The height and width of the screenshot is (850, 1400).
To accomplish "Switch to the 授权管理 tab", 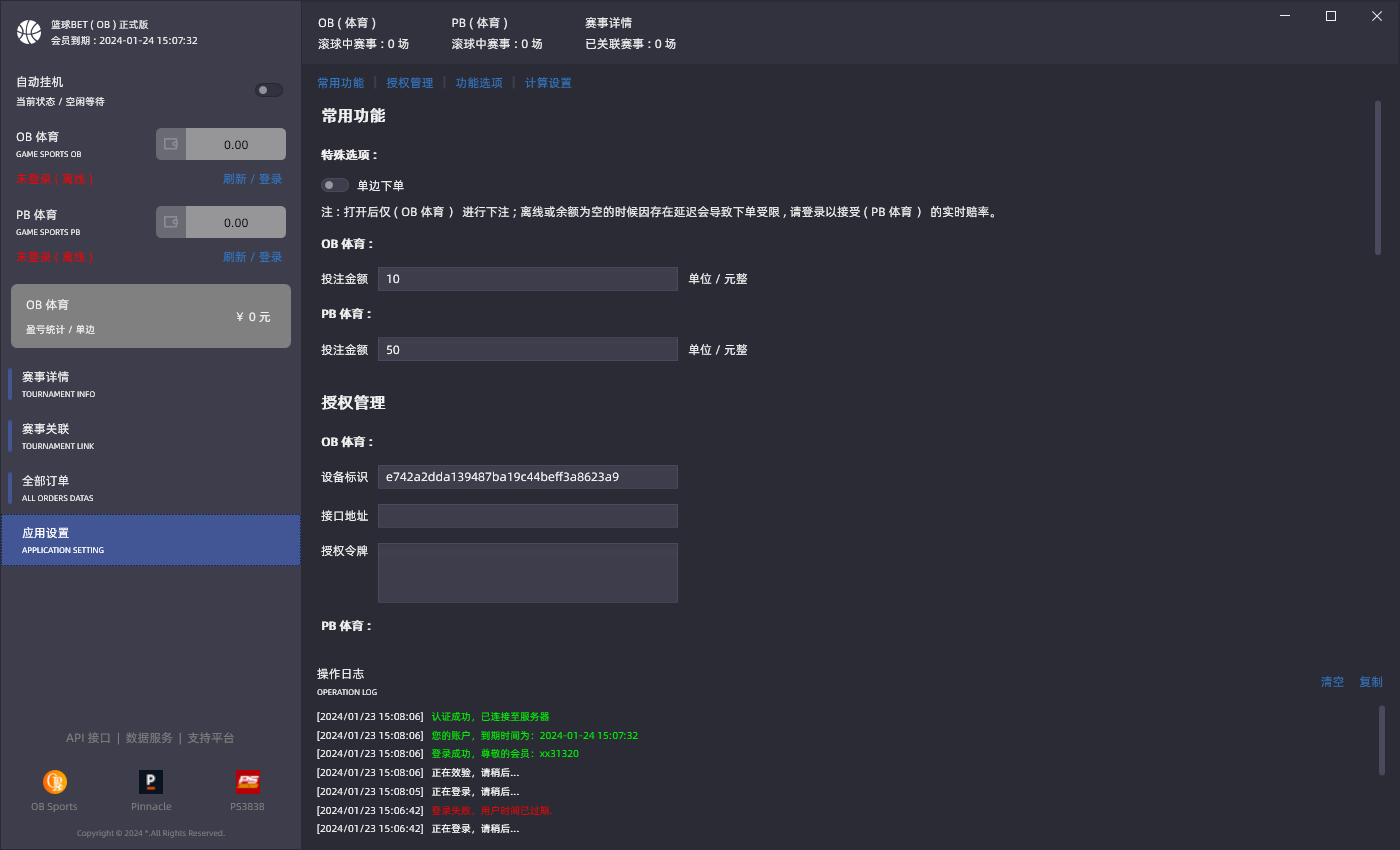I will click(x=409, y=83).
